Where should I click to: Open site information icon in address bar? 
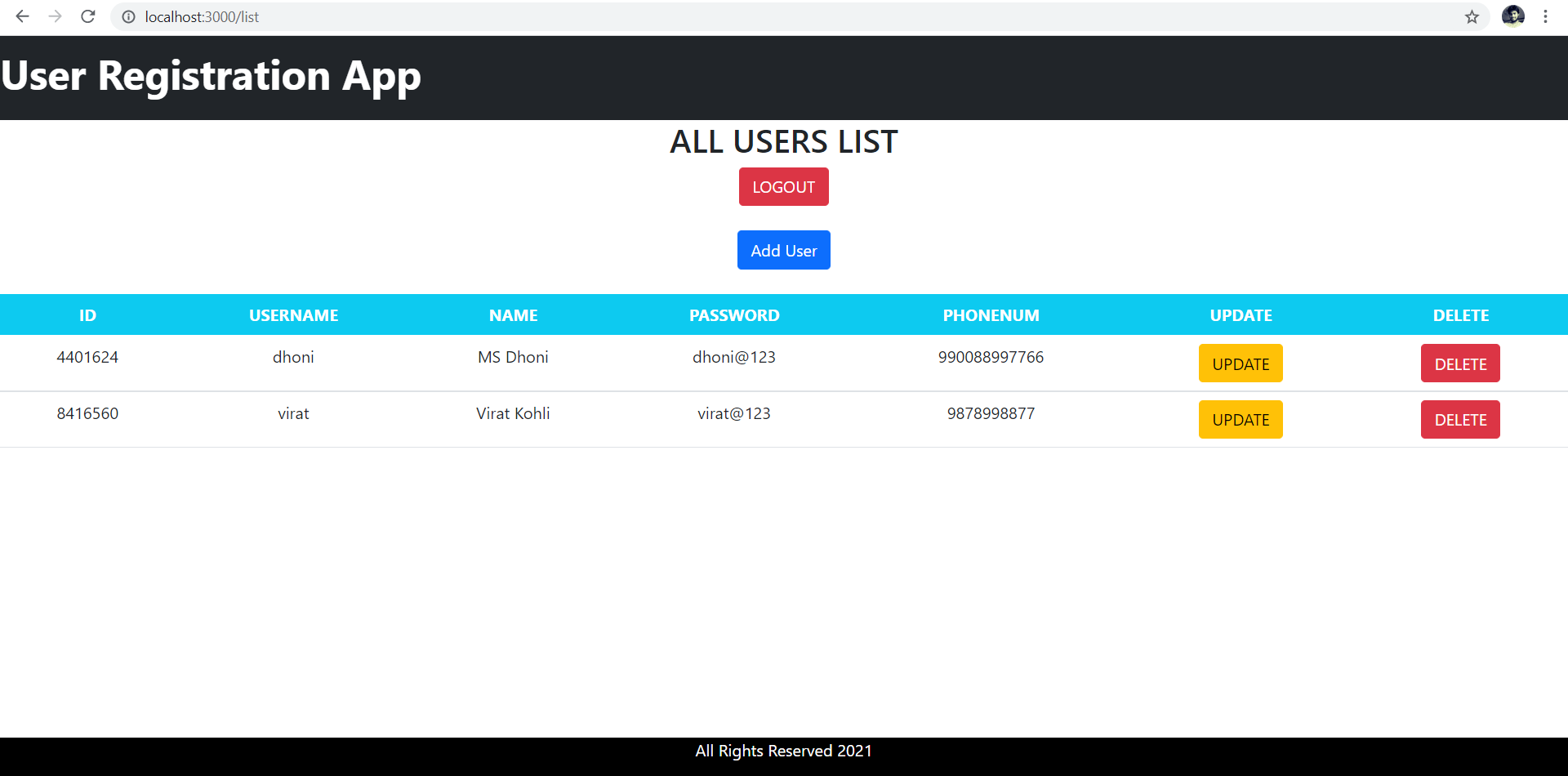pyautogui.click(x=128, y=17)
